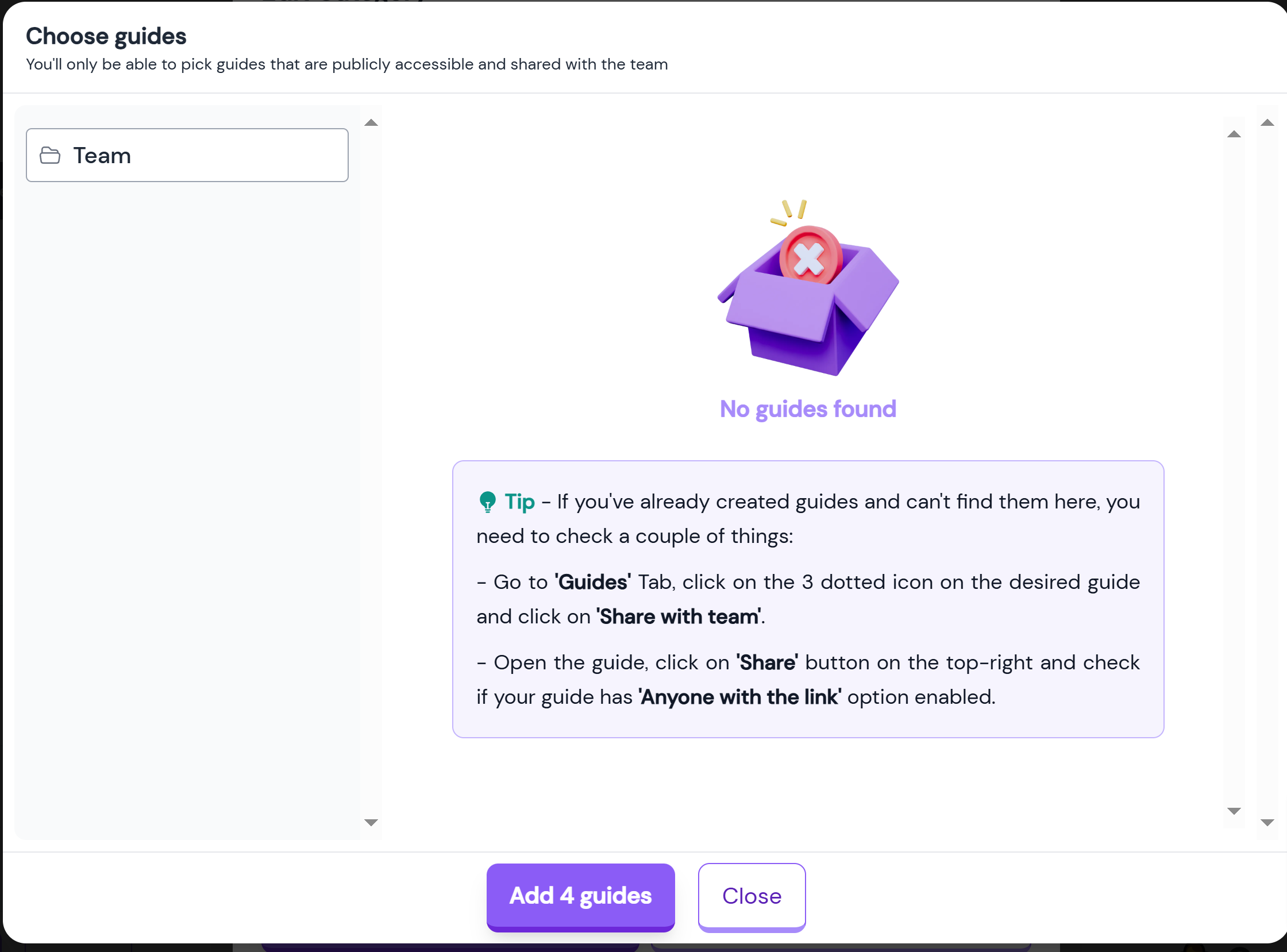Click the folder icon beside Team
Image resolution: width=1287 pixels, height=952 pixels.
click(50, 156)
